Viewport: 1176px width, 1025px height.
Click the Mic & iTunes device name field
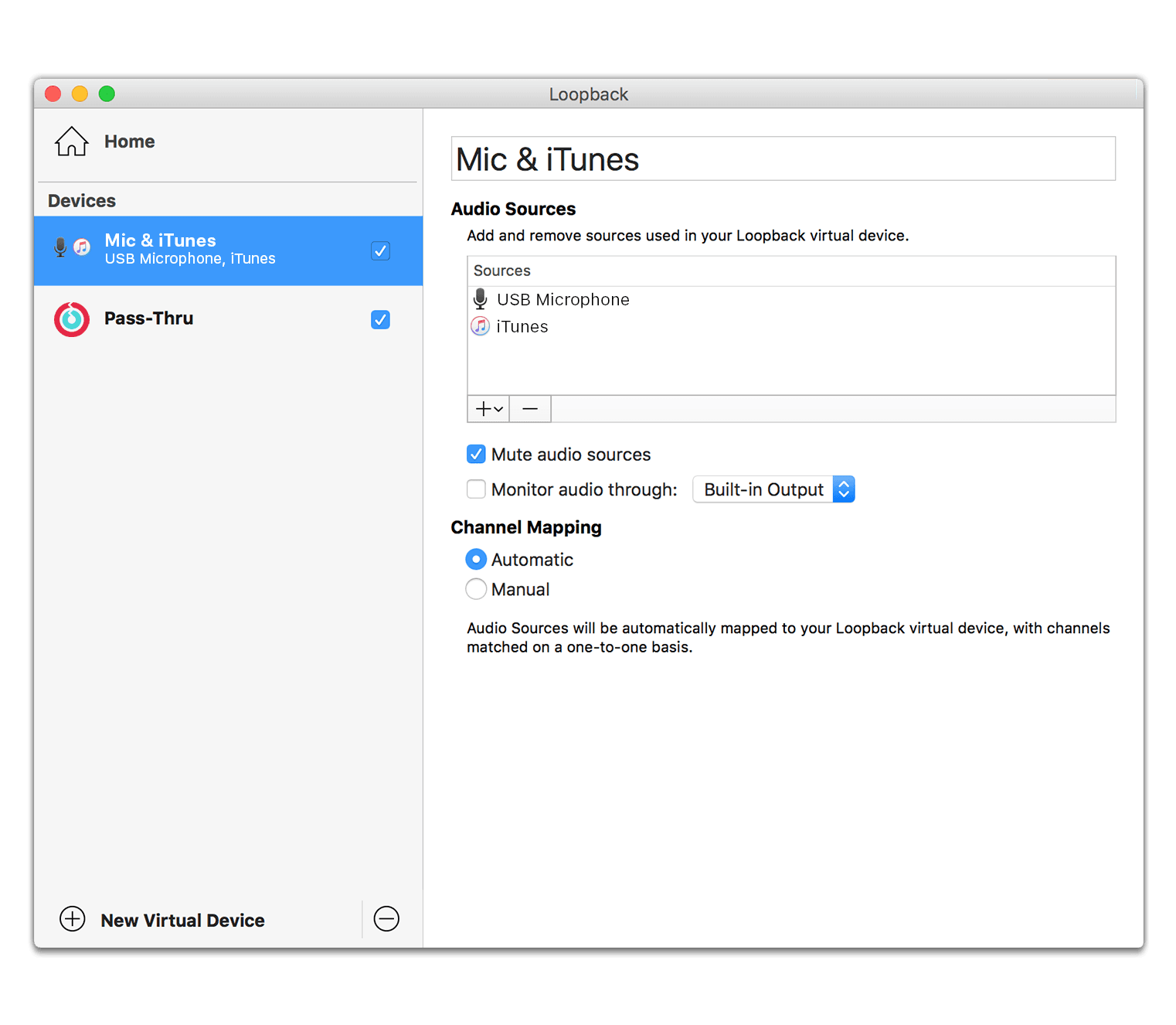tap(783, 159)
